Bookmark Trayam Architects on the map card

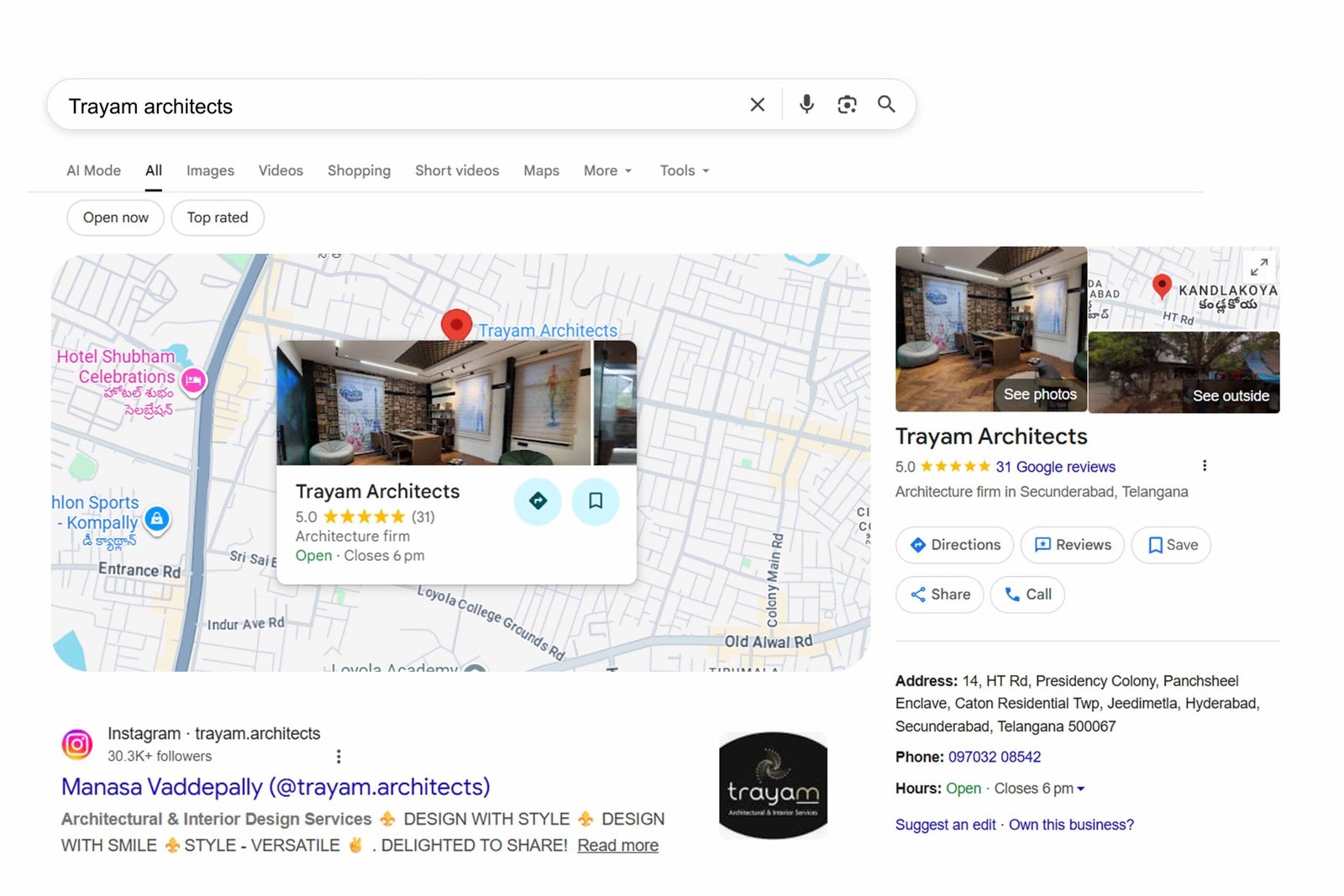pyautogui.click(x=596, y=500)
